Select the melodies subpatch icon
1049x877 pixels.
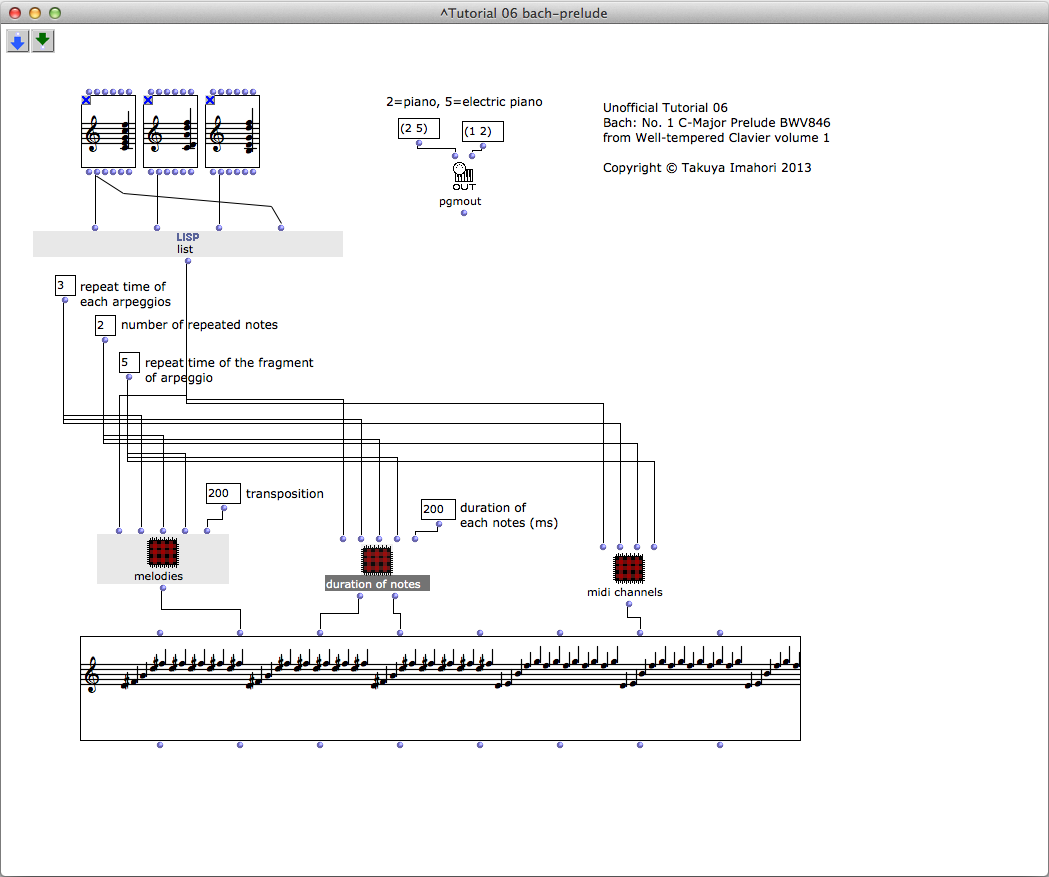(162, 553)
